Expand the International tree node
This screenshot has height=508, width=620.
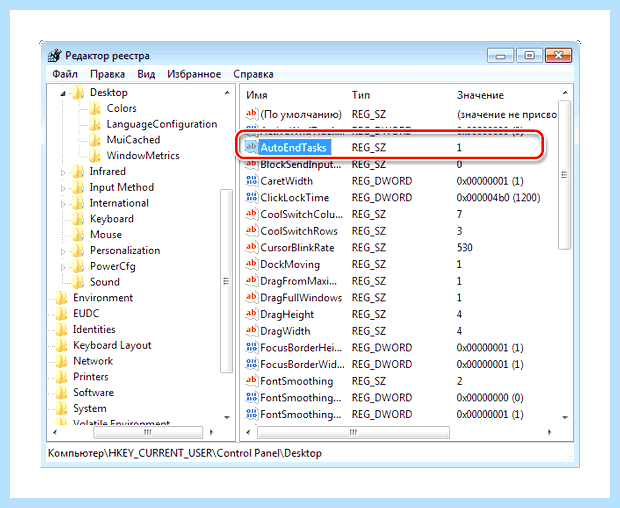coord(63,204)
